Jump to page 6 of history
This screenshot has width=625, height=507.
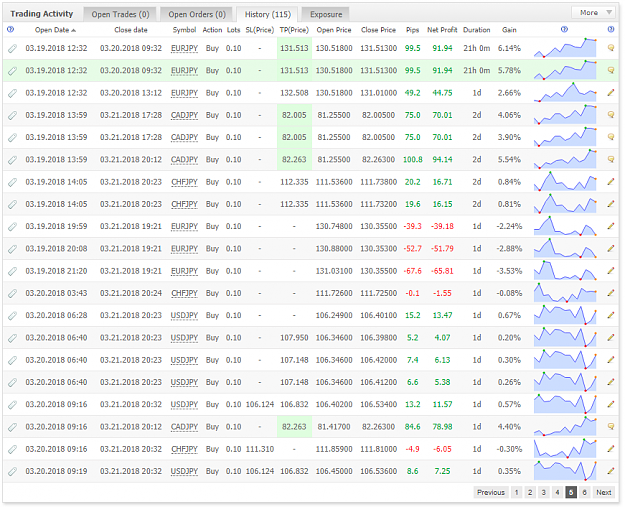point(584,492)
